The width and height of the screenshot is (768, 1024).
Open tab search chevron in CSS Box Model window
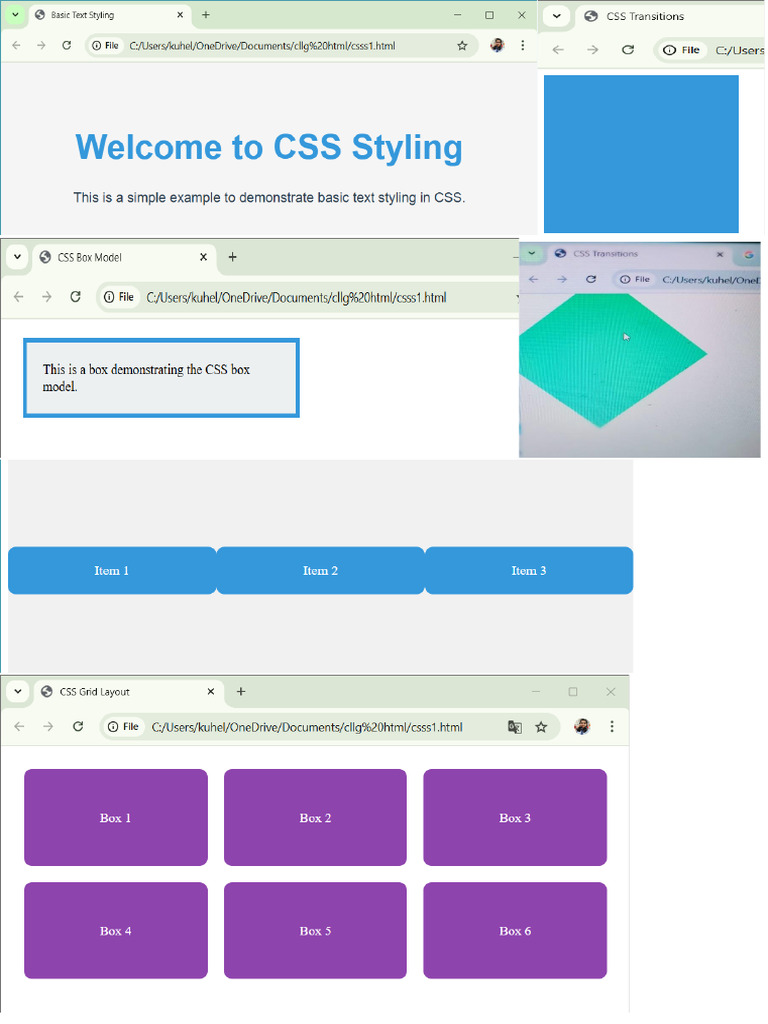click(x=18, y=257)
